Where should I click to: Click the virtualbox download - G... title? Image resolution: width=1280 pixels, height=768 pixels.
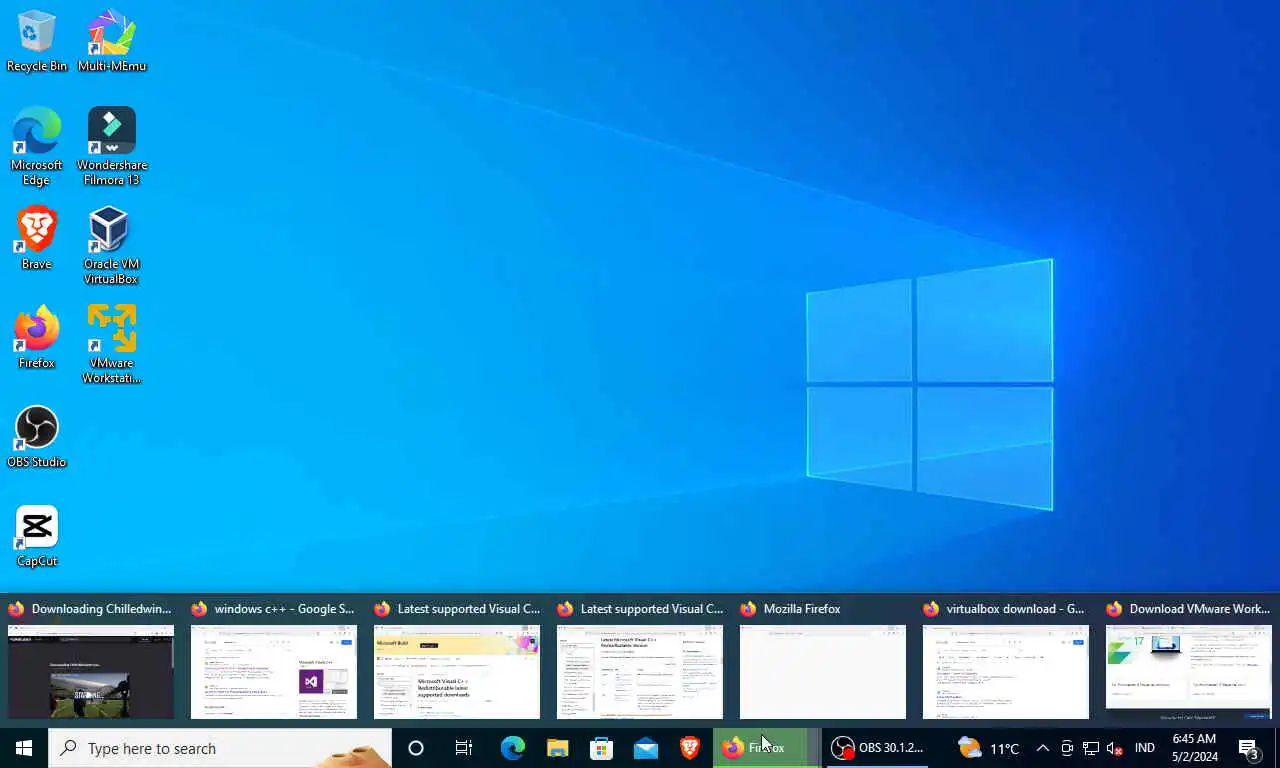coord(1015,608)
